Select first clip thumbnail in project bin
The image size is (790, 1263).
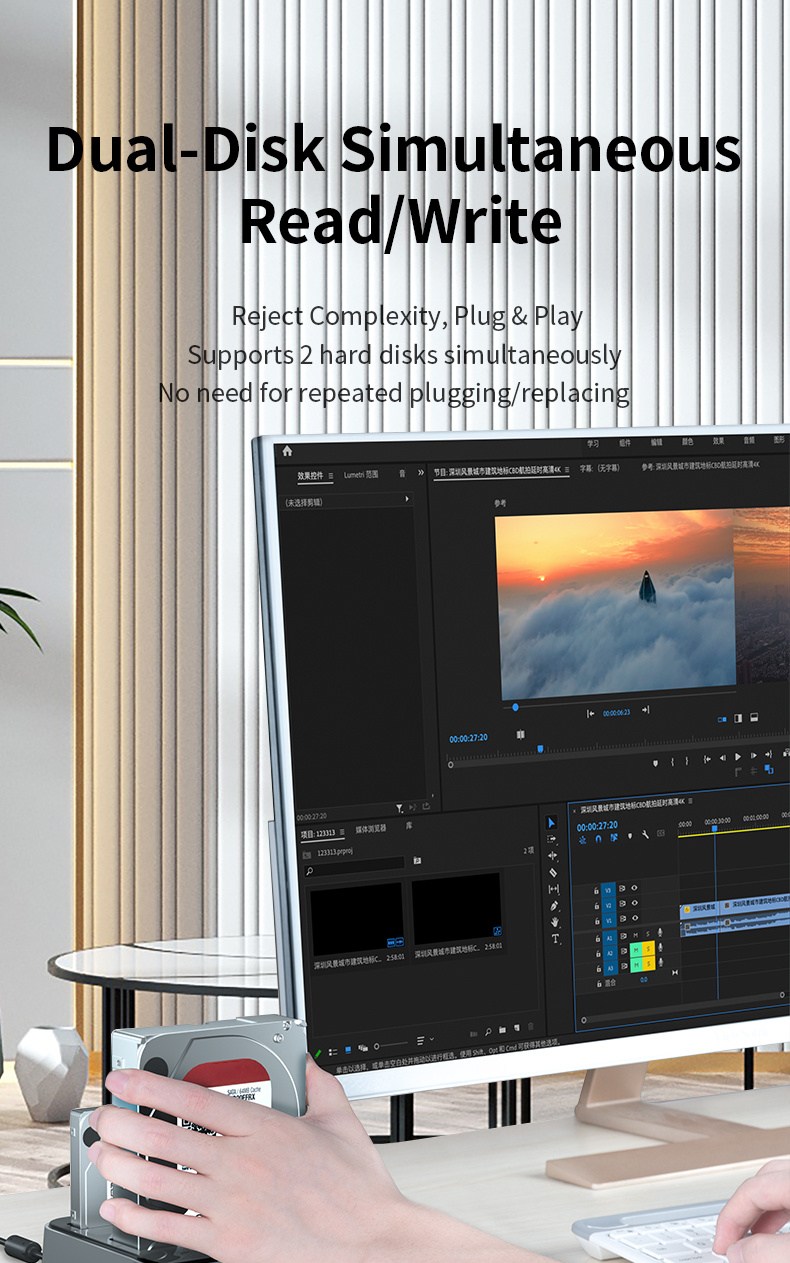[357, 917]
